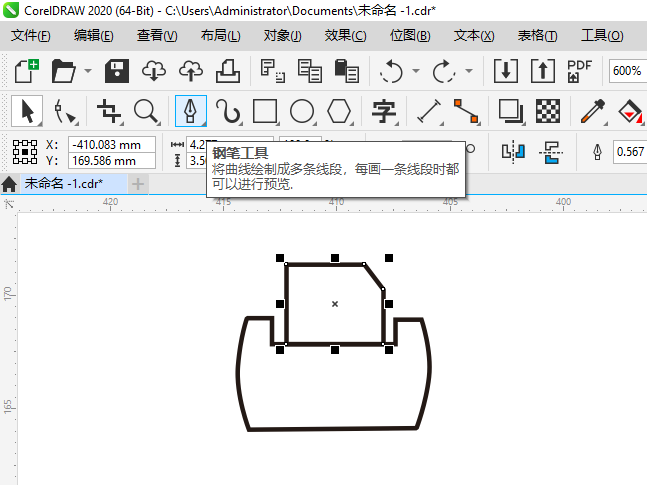The width and height of the screenshot is (647, 485).
Task: Open the 布局(L) menu
Action: coord(220,36)
